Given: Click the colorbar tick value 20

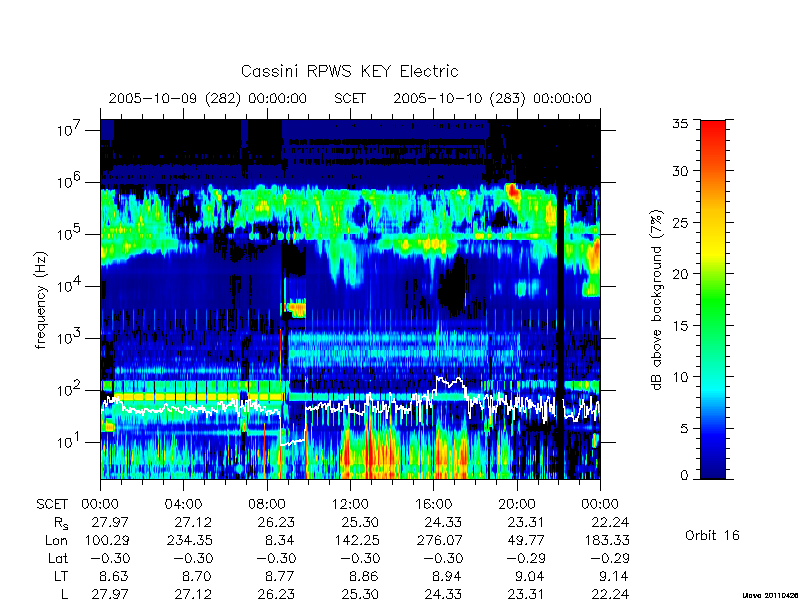Looking at the screenshot, I should (680, 273).
